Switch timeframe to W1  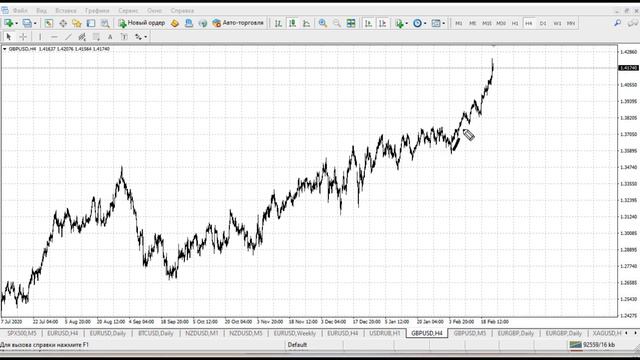(557, 24)
